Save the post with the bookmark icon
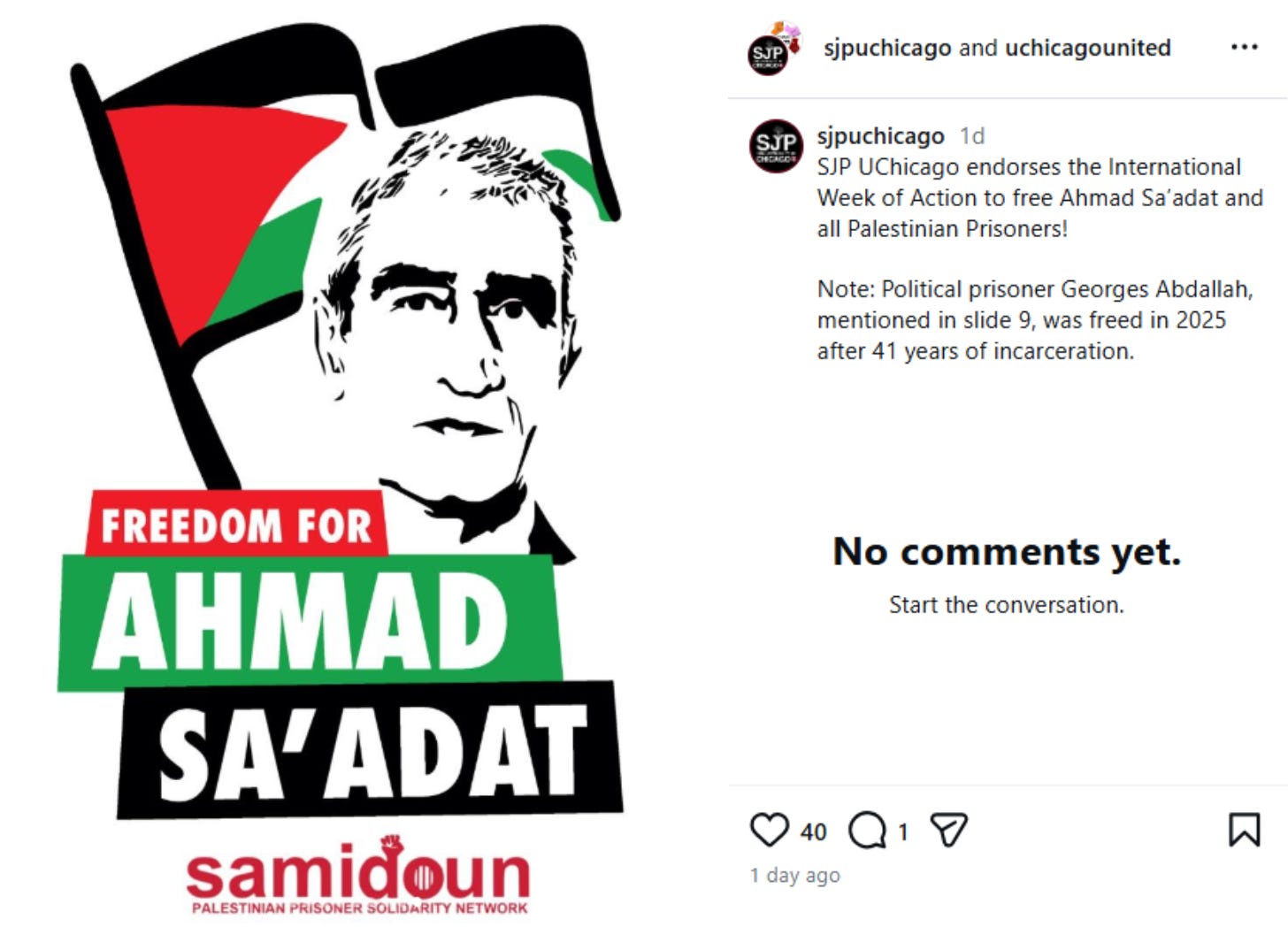Viewport: 1288px width, 927px height. pyautogui.click(x=1244, y=830)
